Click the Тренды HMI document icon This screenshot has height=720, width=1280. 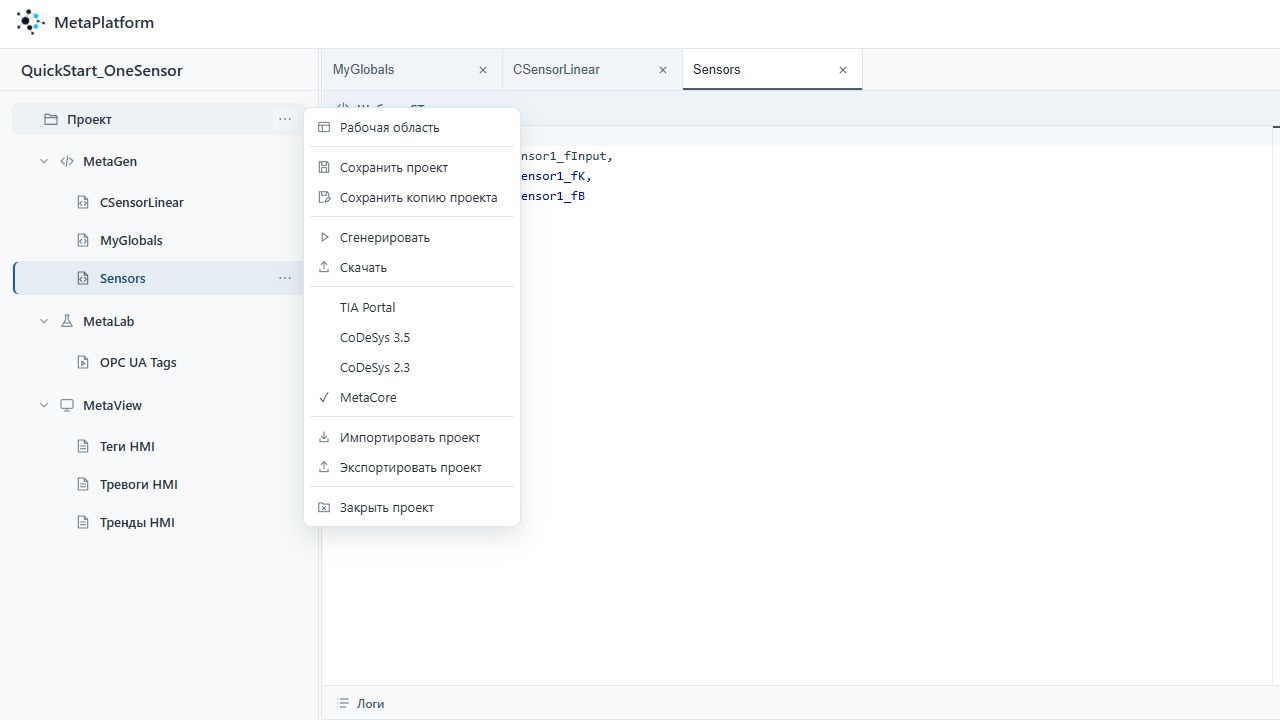coord(84,522)
